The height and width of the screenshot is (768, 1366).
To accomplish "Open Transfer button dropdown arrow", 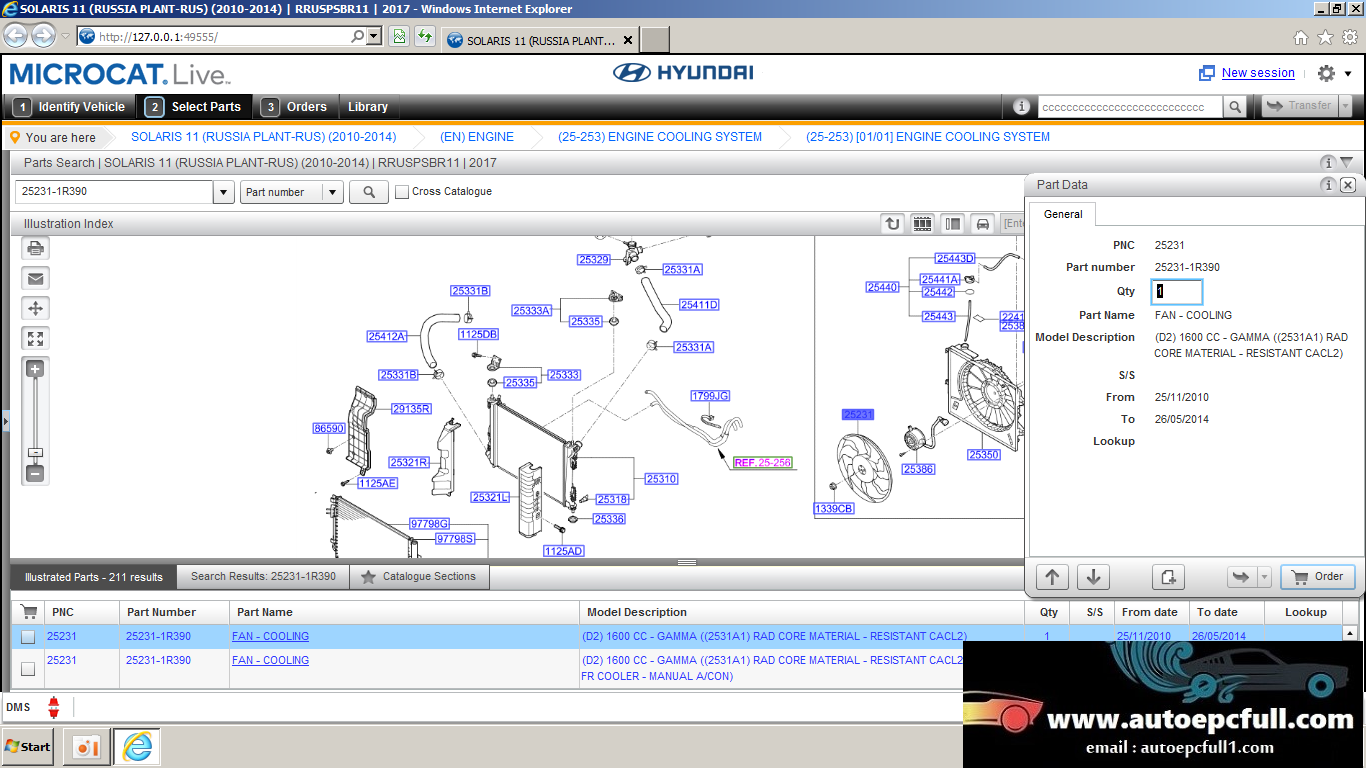I will point(1345,106).
